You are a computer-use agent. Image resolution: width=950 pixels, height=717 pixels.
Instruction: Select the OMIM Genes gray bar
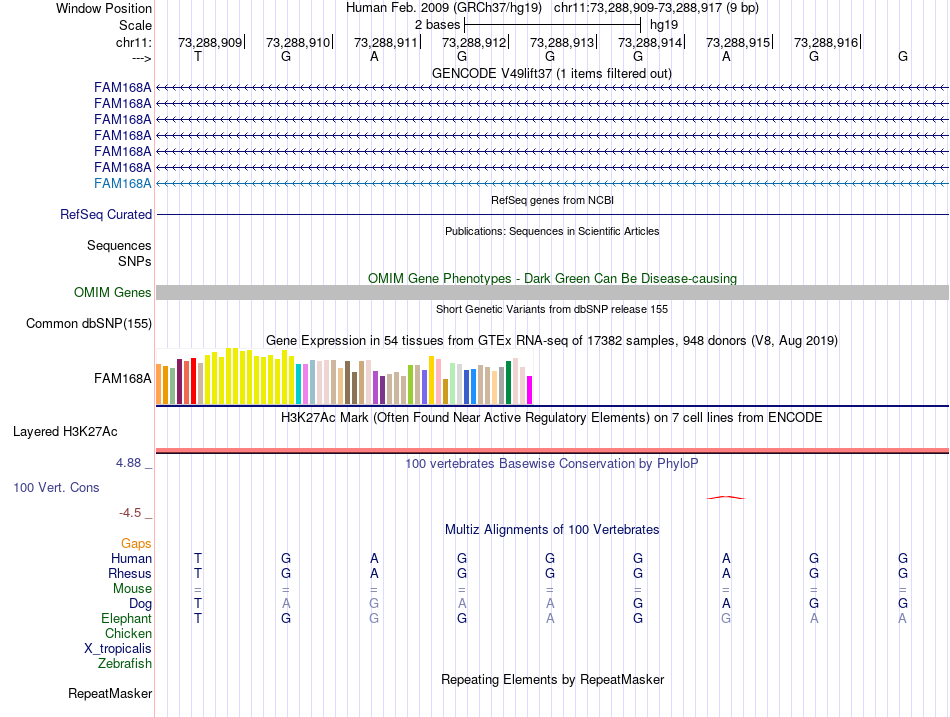click(552, 292)
